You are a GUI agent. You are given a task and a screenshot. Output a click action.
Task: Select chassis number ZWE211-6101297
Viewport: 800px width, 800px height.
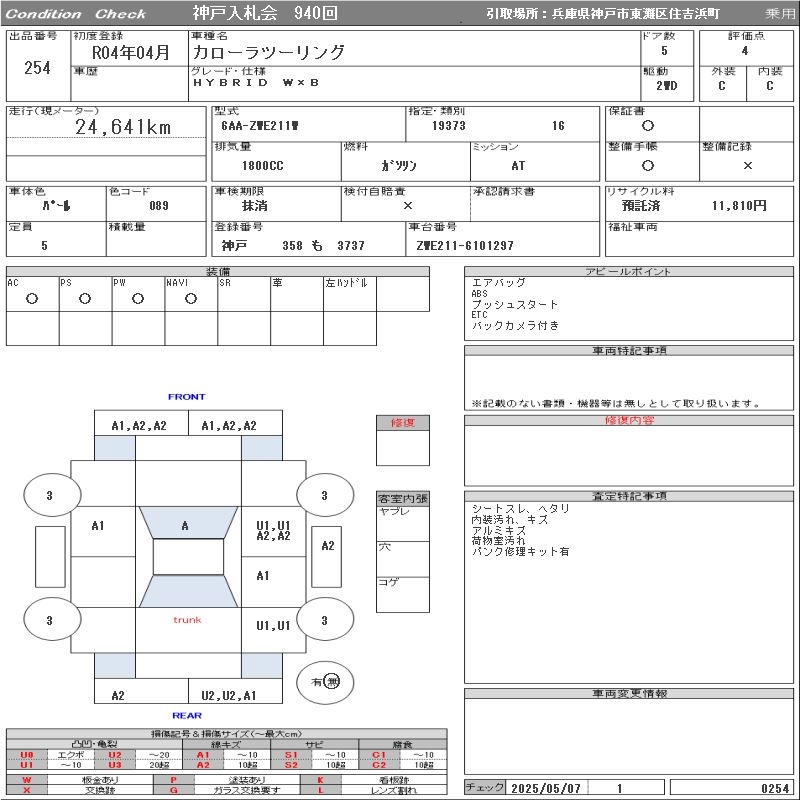pyautogui.click(x=466, y=246)
